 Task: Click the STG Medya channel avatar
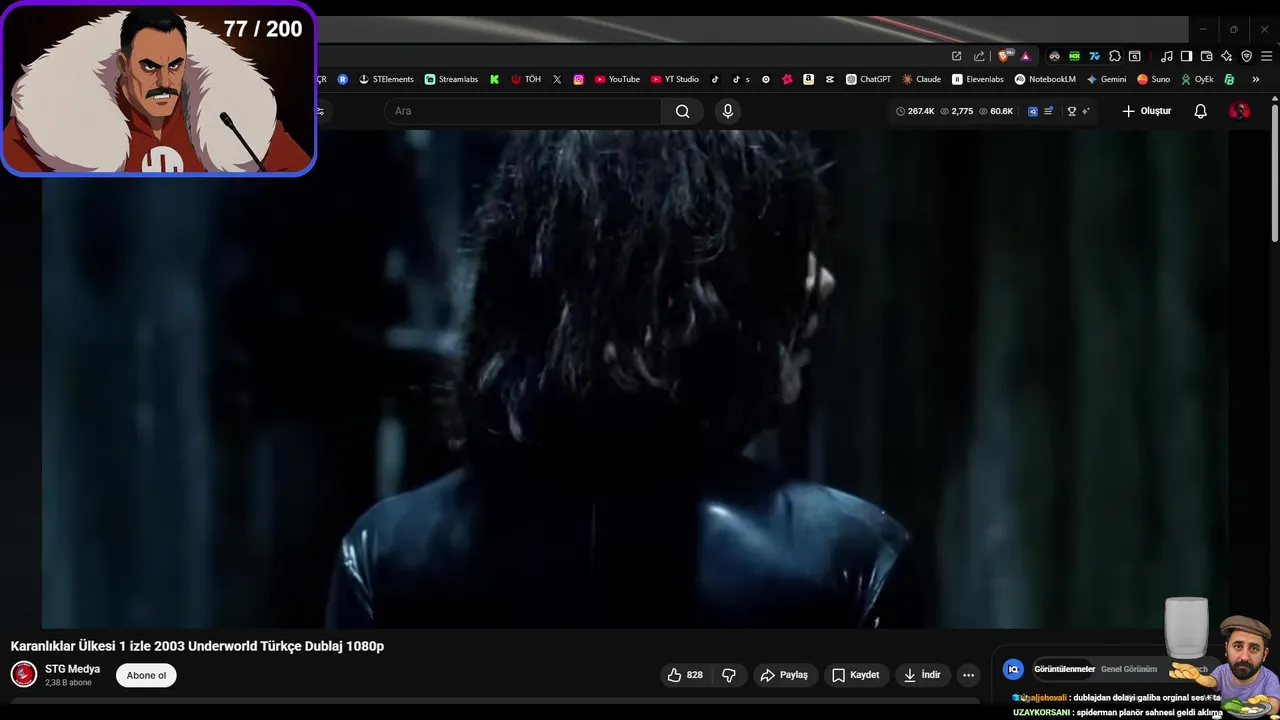pyautogui.click(x=24, y=675)
